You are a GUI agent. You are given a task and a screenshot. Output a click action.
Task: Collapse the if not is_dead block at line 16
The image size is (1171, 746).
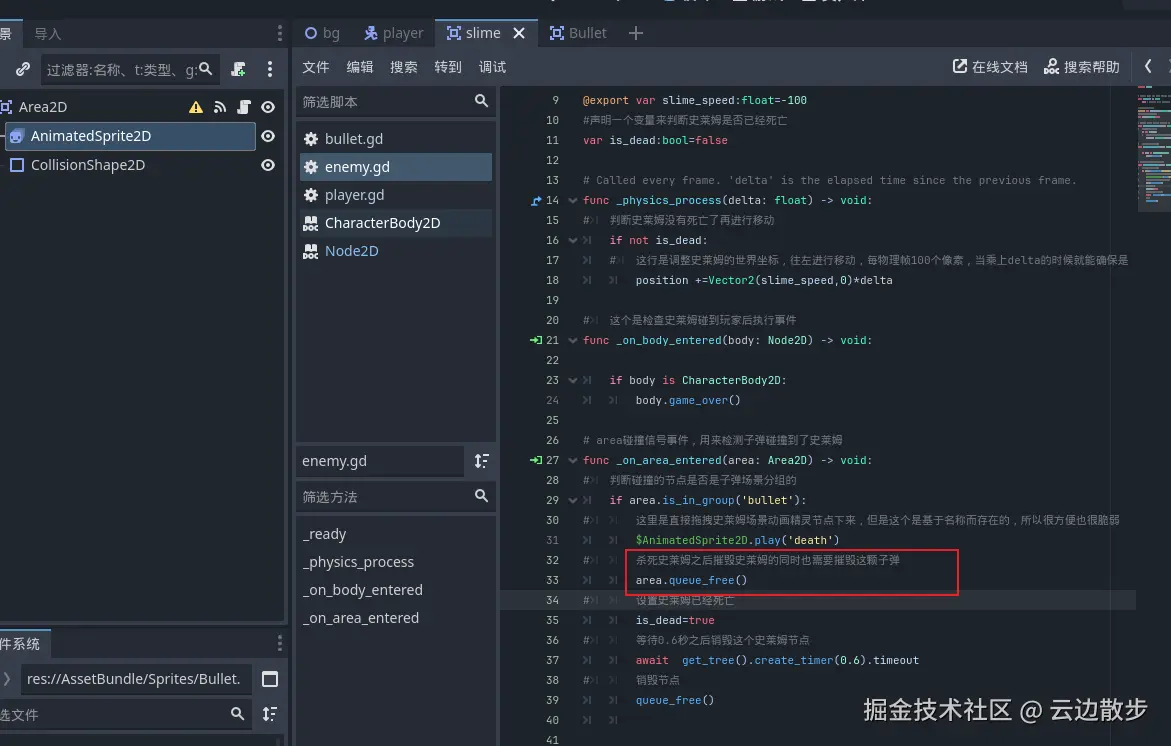(573, 240)
